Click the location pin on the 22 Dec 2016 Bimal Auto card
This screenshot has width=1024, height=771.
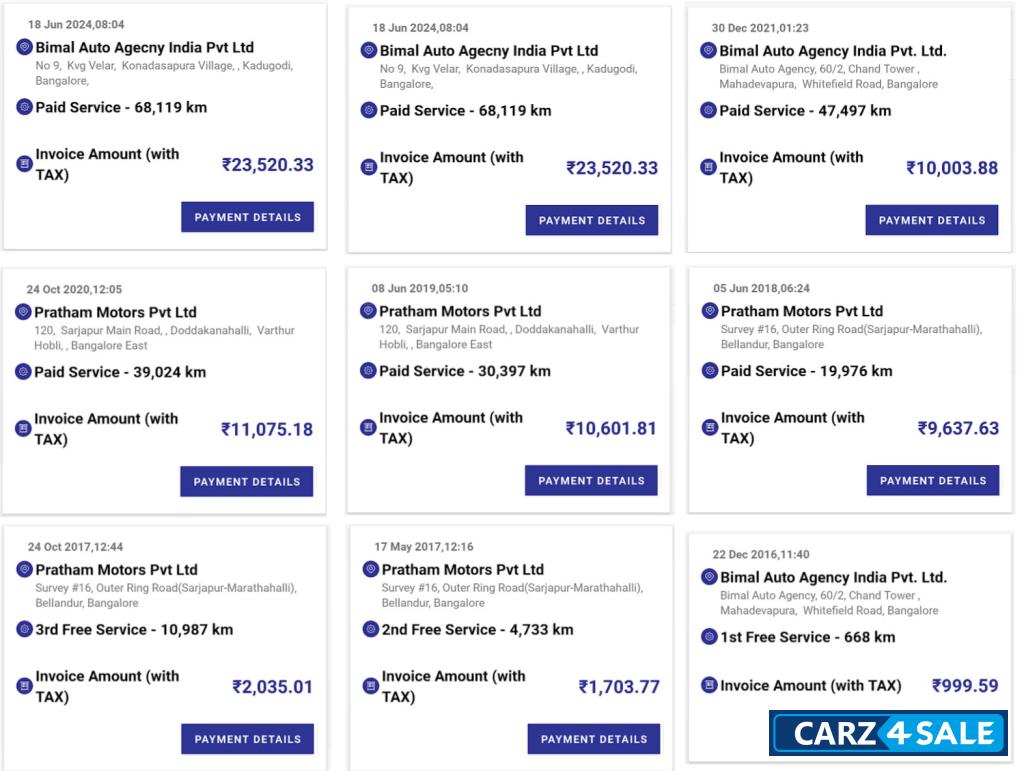pyautogui.click(x=708, y=577)
